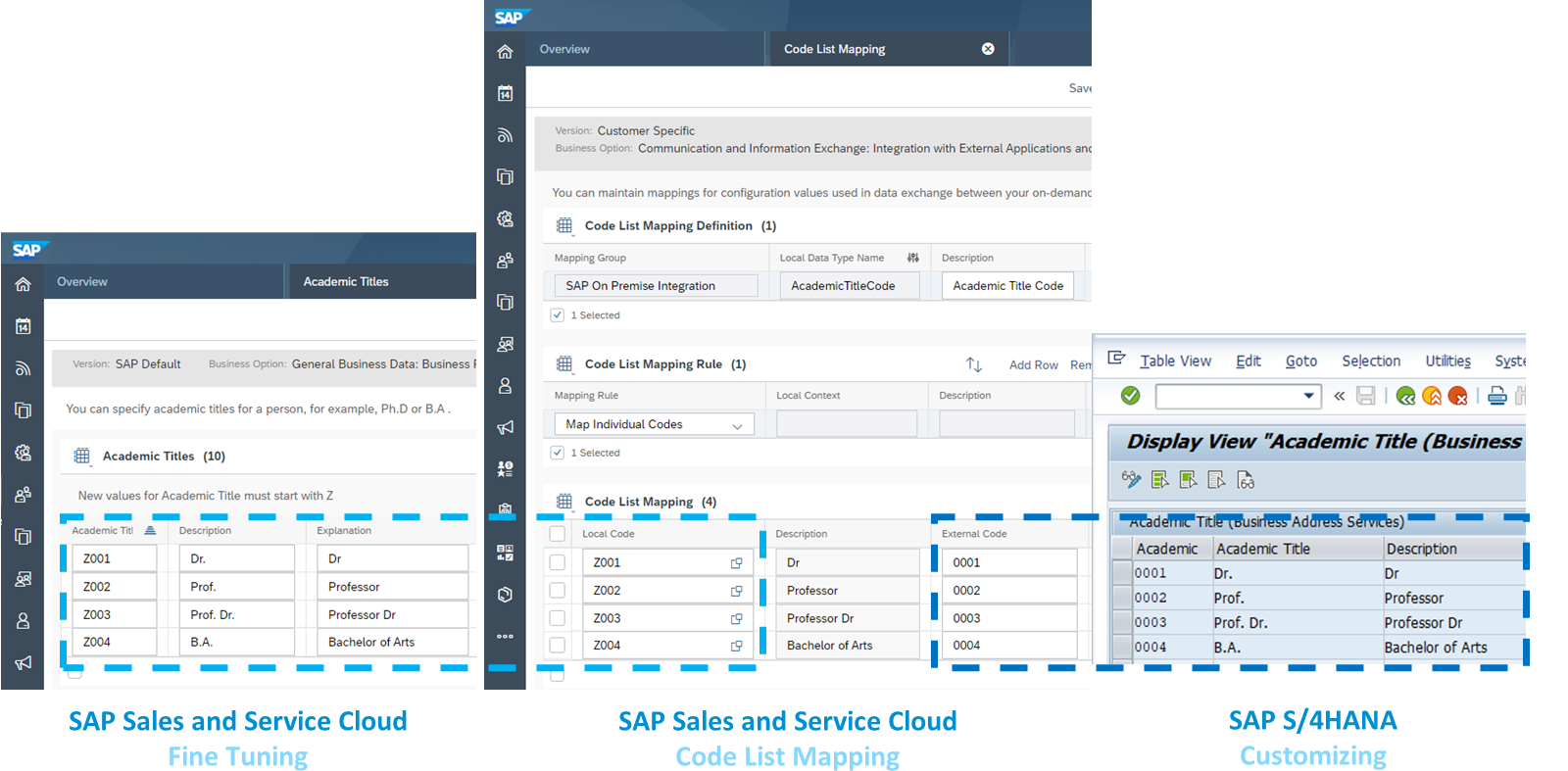Click the sort arrows icon beside Add Row
This screenshot has height=771, width=1568.
pos(973,364)
